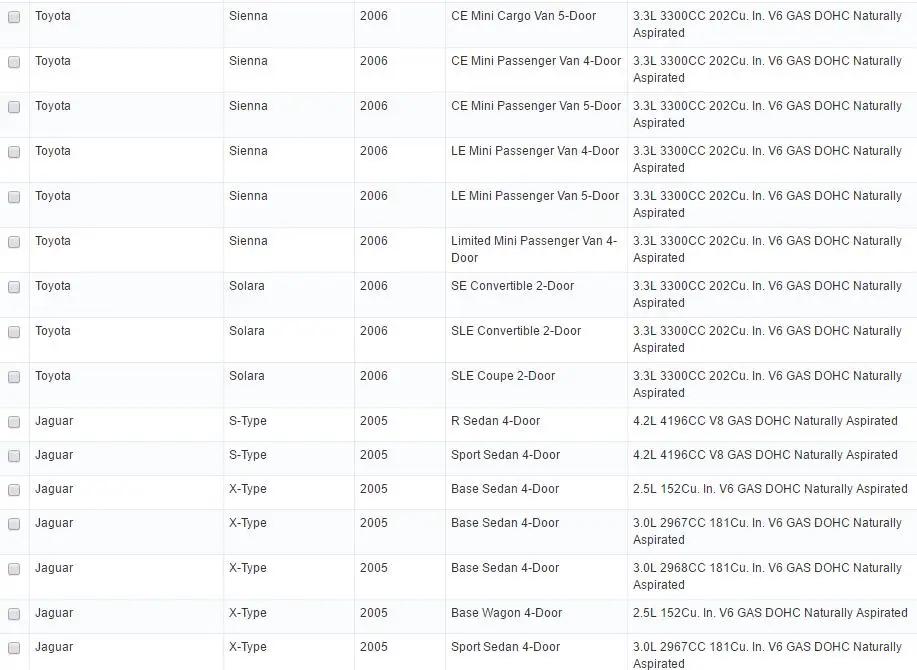Check the box for X-Type Base Wagon 4-Door
Image resolution: width=917 pixels, height=670 pixels.
pos(14,614)
